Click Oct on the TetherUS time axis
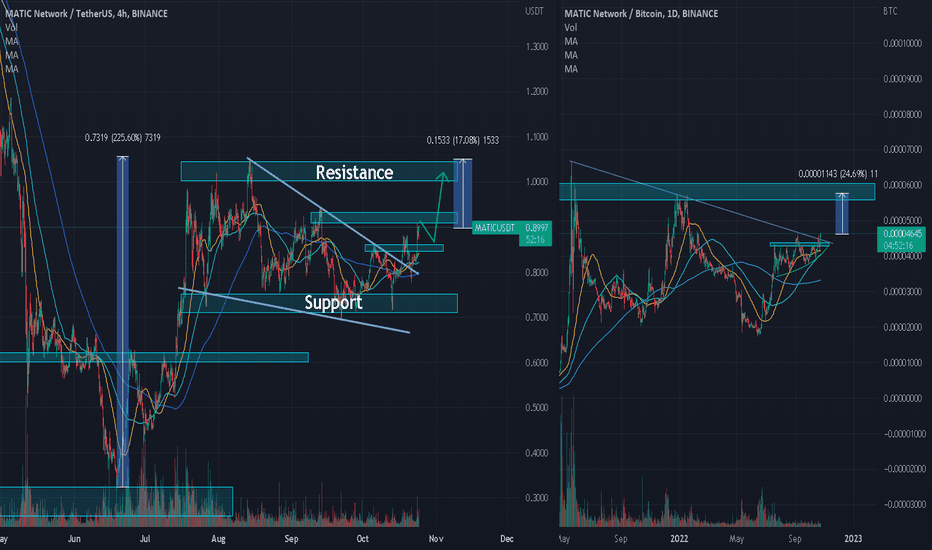This screenshot has height=550, width=932. click(x=363, y=539)
